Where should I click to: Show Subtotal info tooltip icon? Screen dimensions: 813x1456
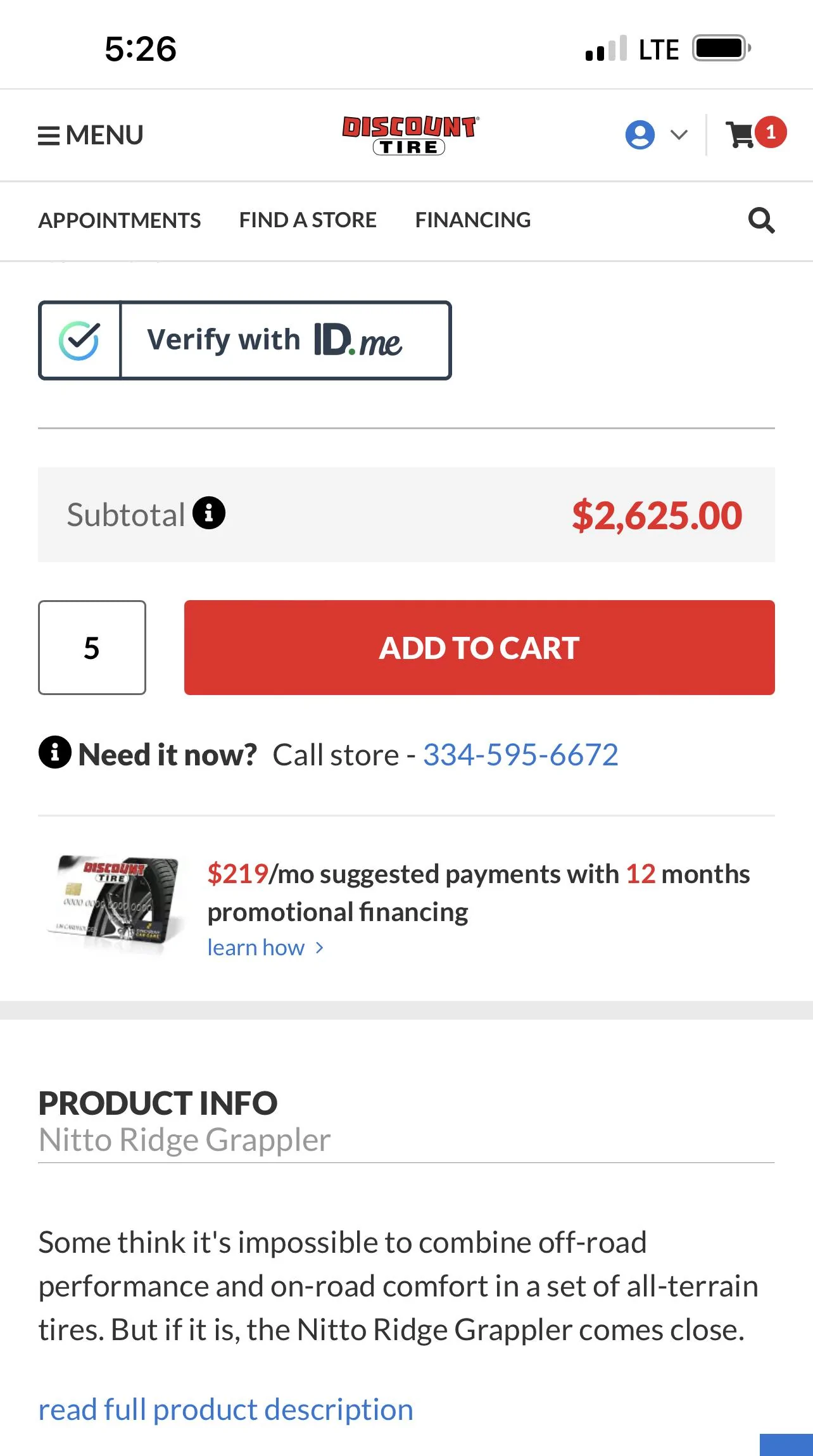click(209, 513)
